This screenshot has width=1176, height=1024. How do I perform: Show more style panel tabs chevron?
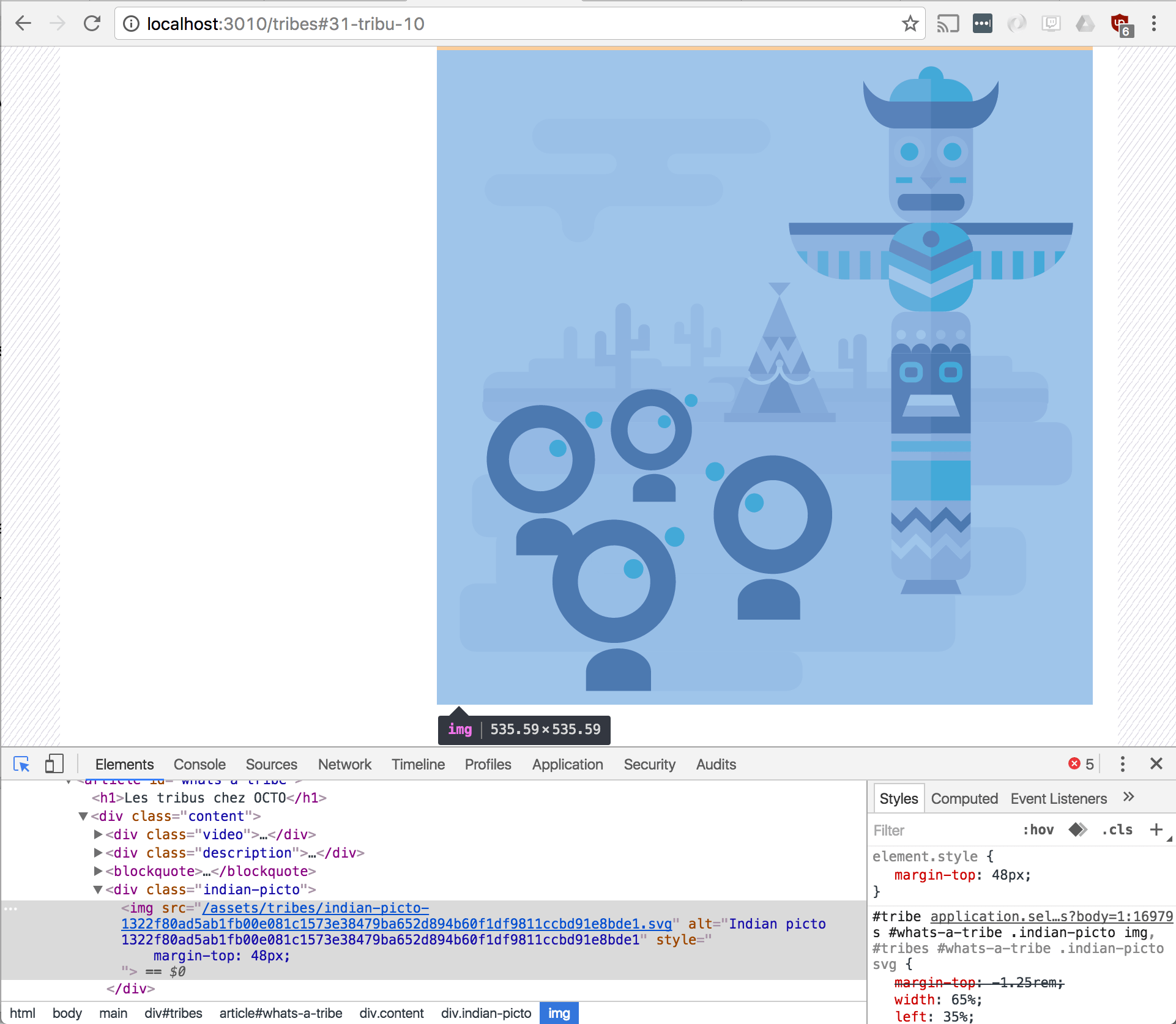pos(1129,797)
